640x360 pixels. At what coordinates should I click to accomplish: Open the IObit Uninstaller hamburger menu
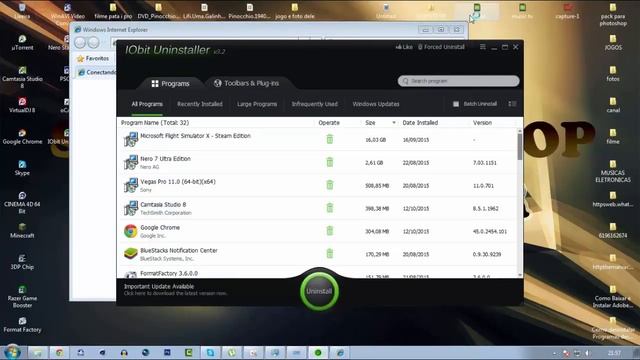pyautogui.click(x=482, y=47)
